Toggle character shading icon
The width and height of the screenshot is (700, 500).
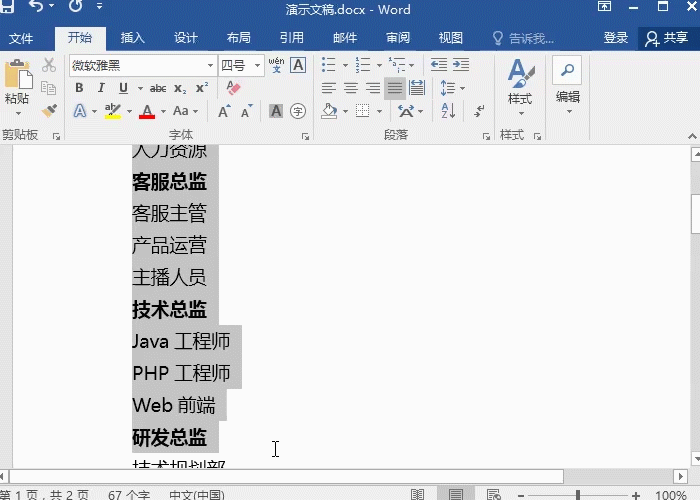tap(276, 111)
